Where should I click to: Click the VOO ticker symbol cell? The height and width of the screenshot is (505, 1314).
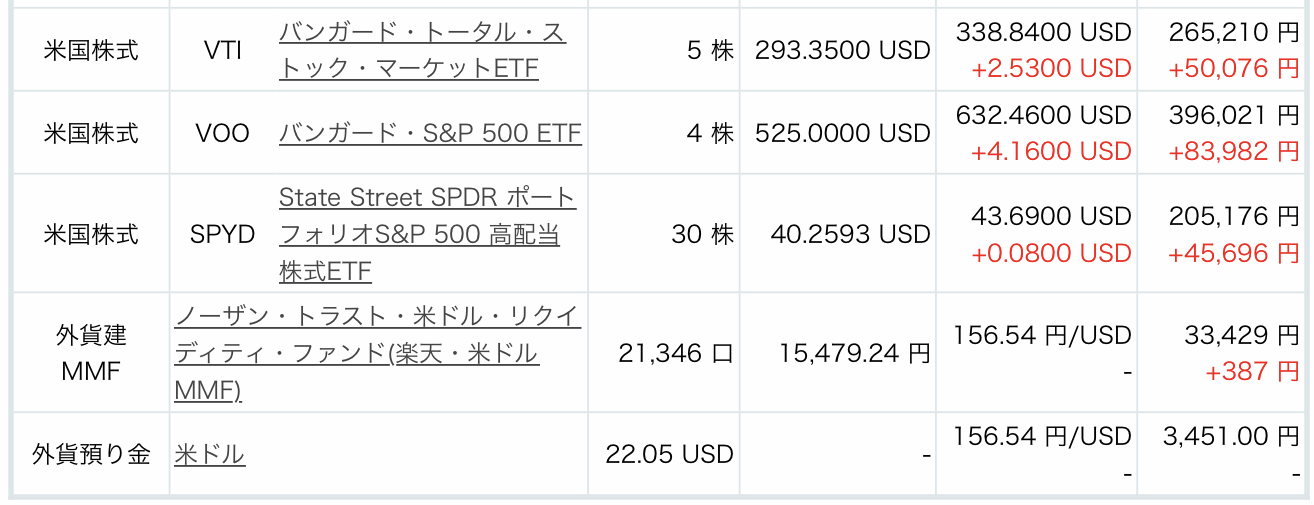[x=222, y=133]
